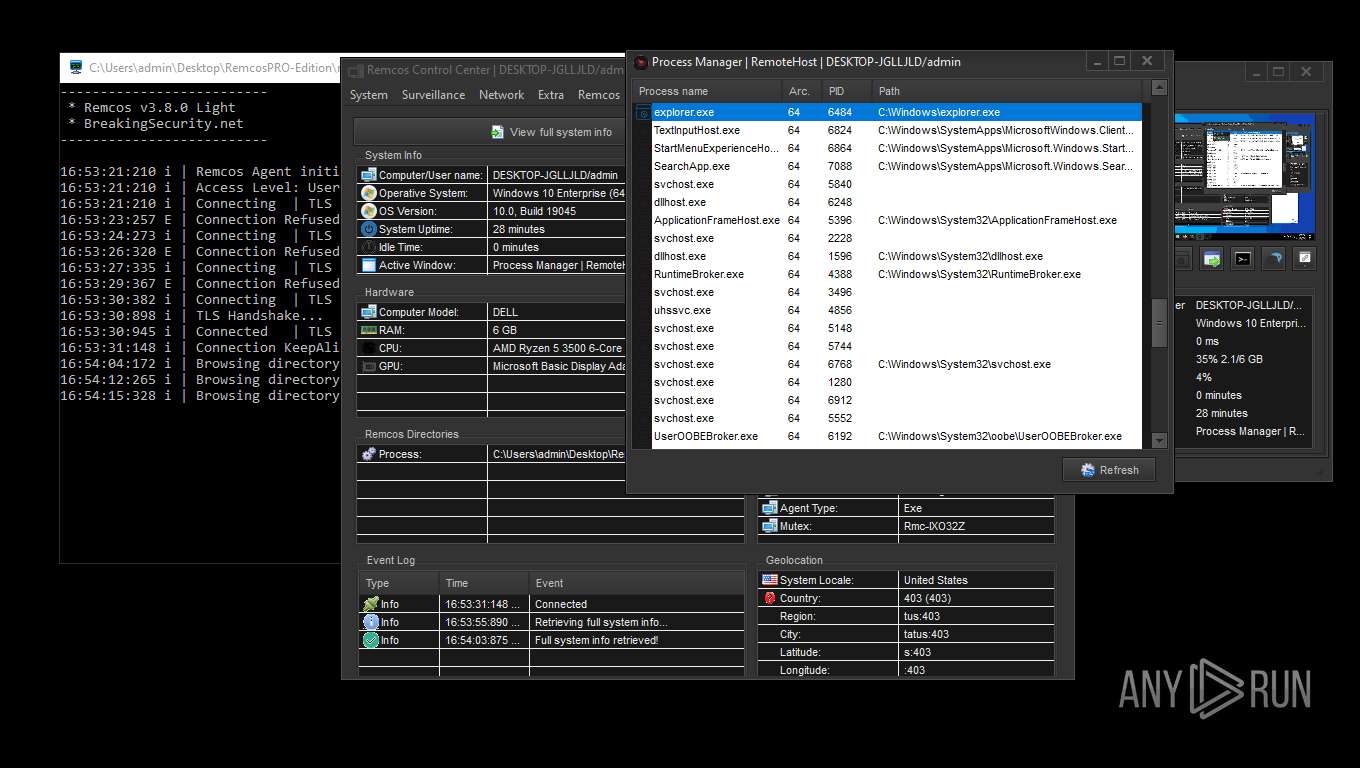Open the System menu
1360x768 pixels.
369,95
